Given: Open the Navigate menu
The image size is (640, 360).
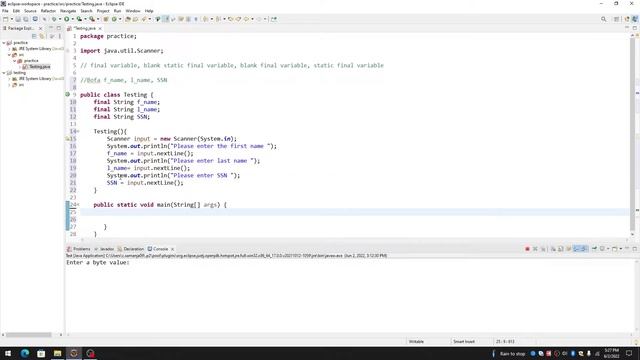Looking at the screenshot, I should 68,11.
